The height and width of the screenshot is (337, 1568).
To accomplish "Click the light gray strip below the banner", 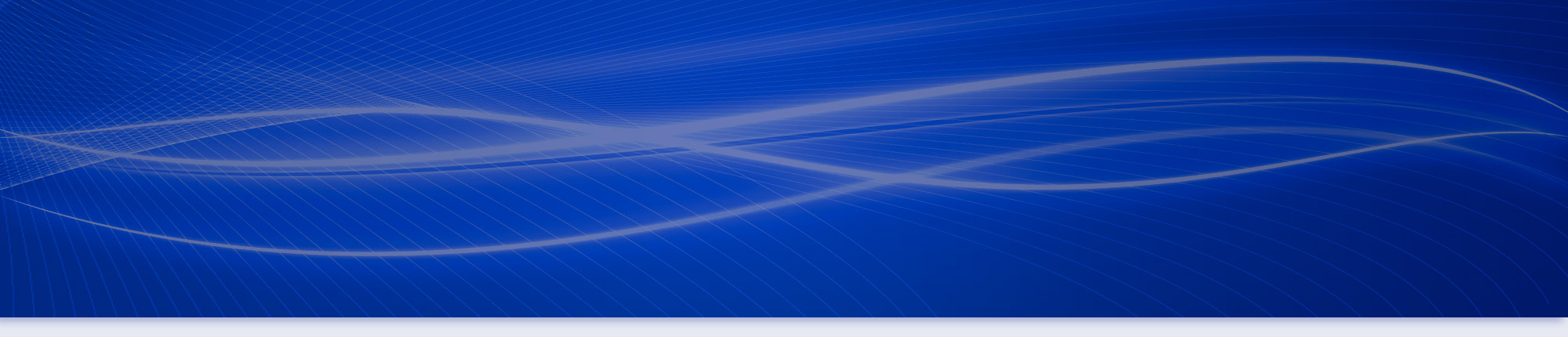I will point(784,329).
